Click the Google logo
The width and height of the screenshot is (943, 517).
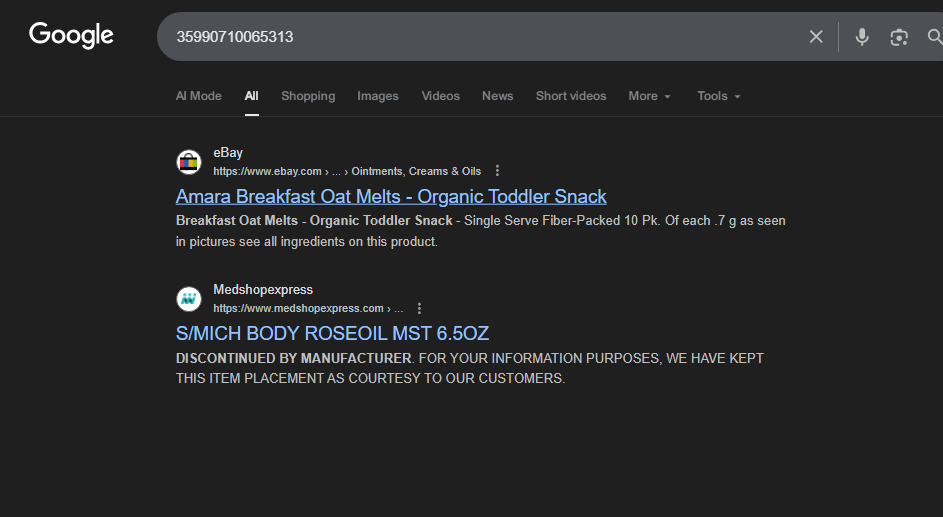[x=71, y=36]
